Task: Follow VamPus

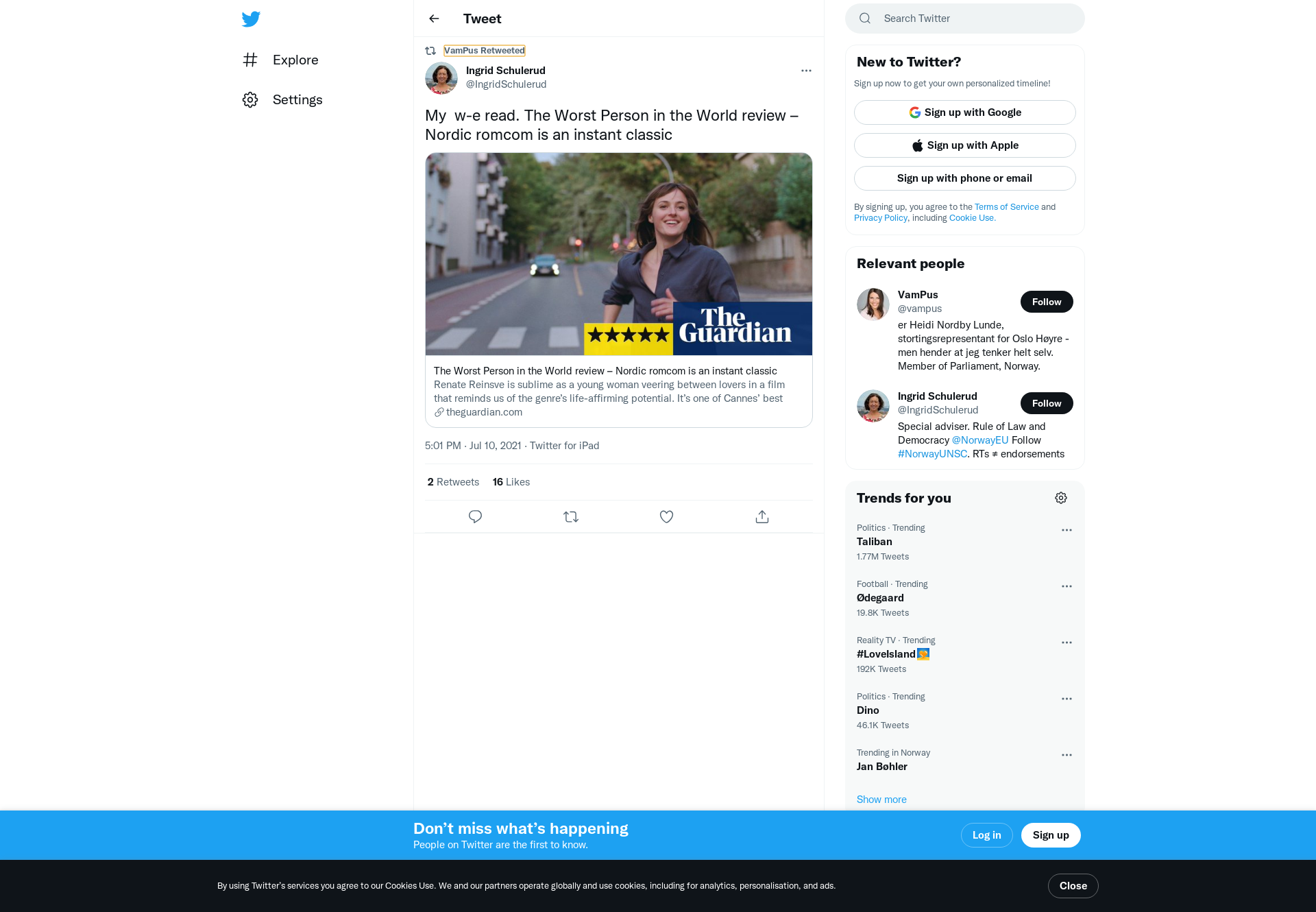Action: click(x=1047, y=302)
